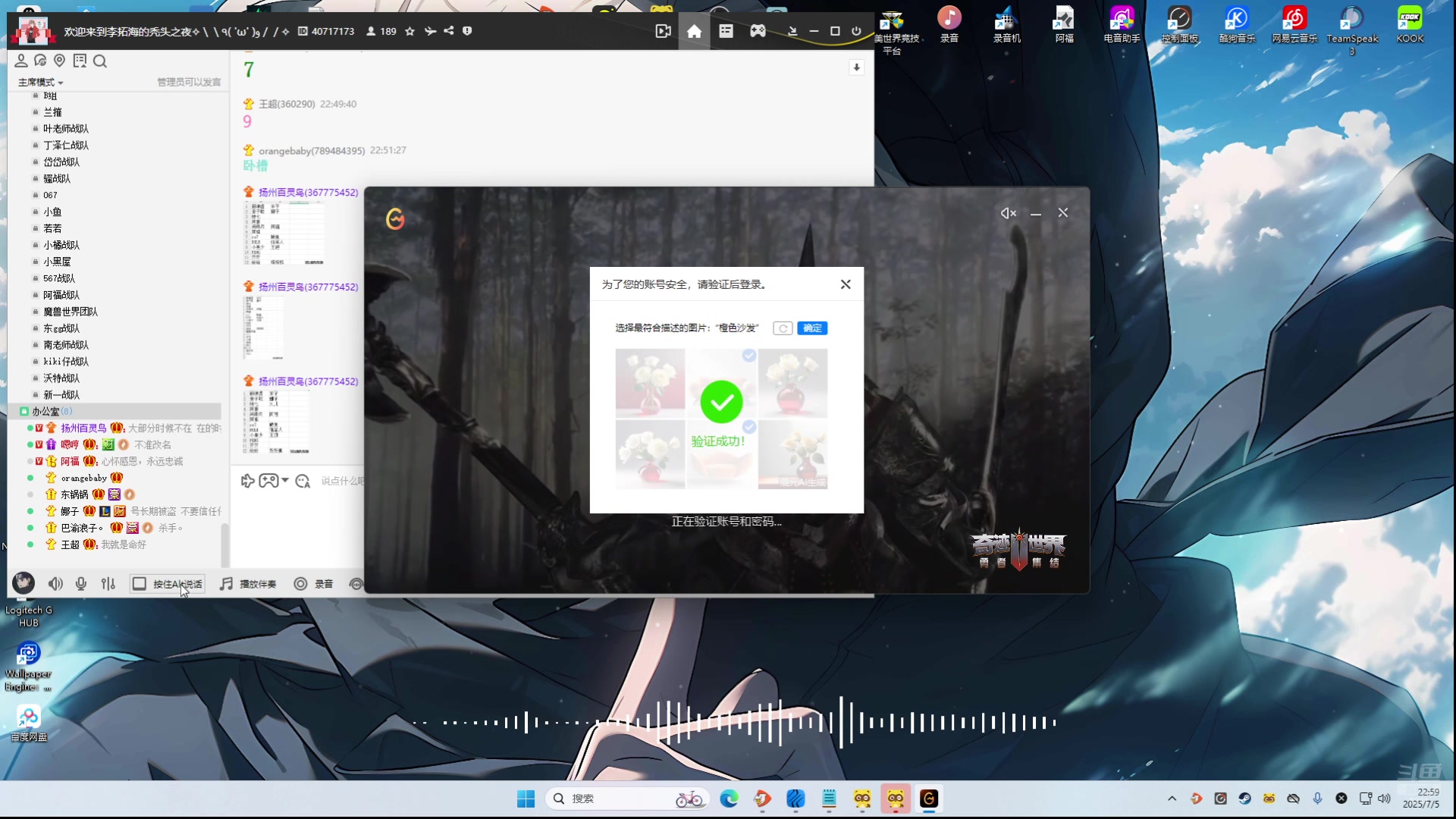The image size is (1456, 819).
Task: Open the 录音 desktop shortcut with music icon
Action: click(949, 24)
